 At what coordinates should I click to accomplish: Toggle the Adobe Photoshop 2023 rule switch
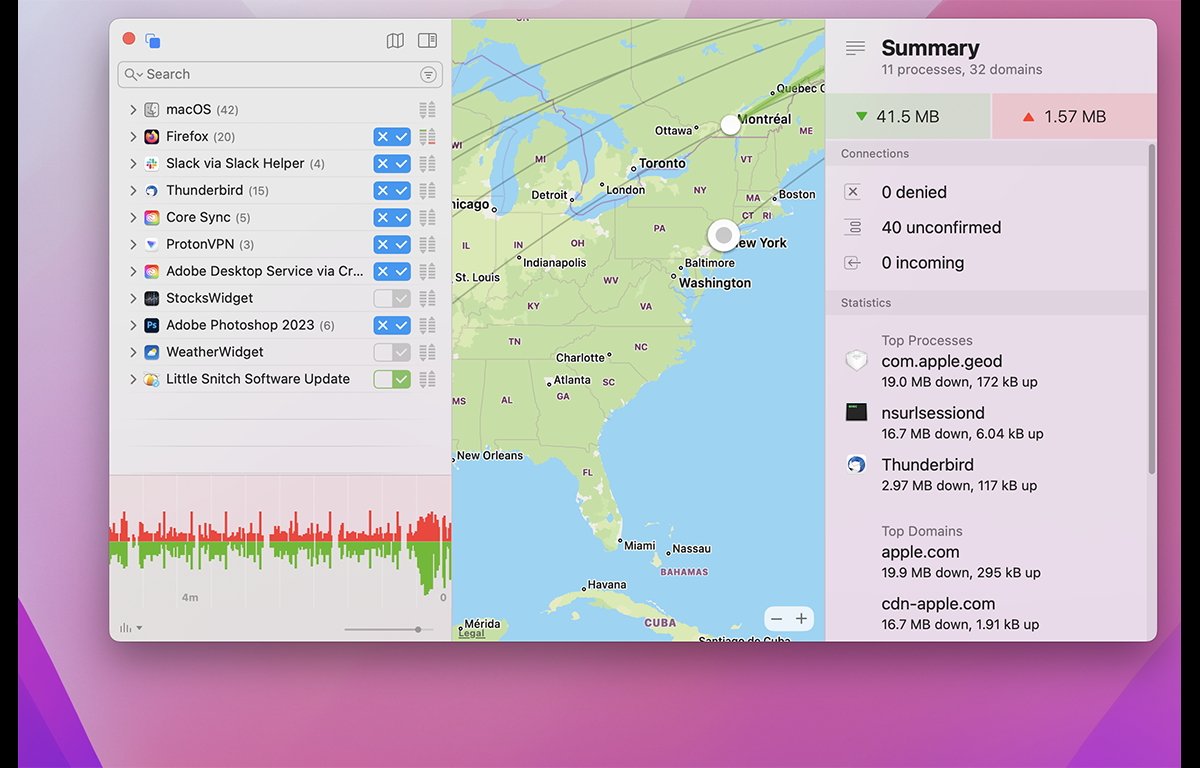pyautogui.click(x=392, y=326)
